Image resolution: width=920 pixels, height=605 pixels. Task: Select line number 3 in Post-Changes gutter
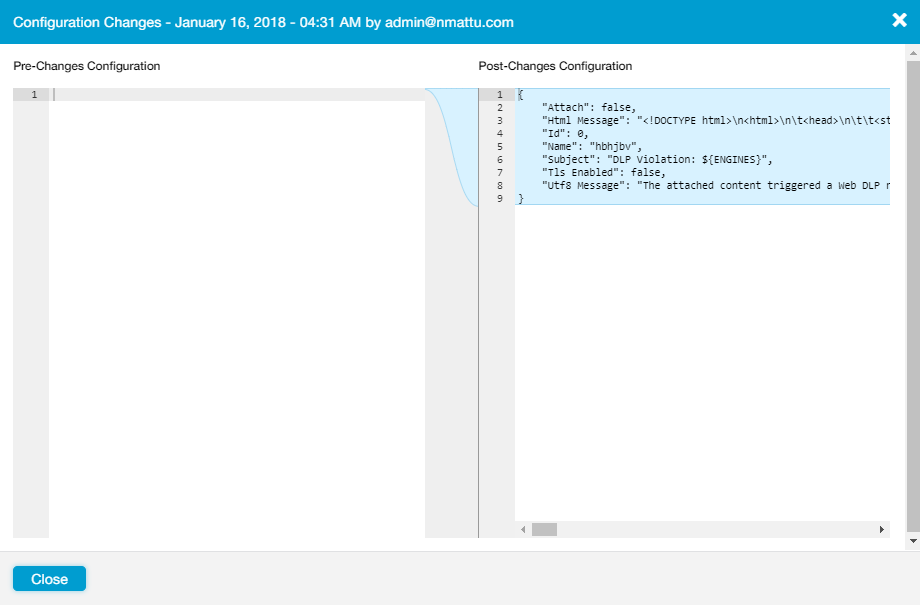pyautogui.click(x=499, y=121)
